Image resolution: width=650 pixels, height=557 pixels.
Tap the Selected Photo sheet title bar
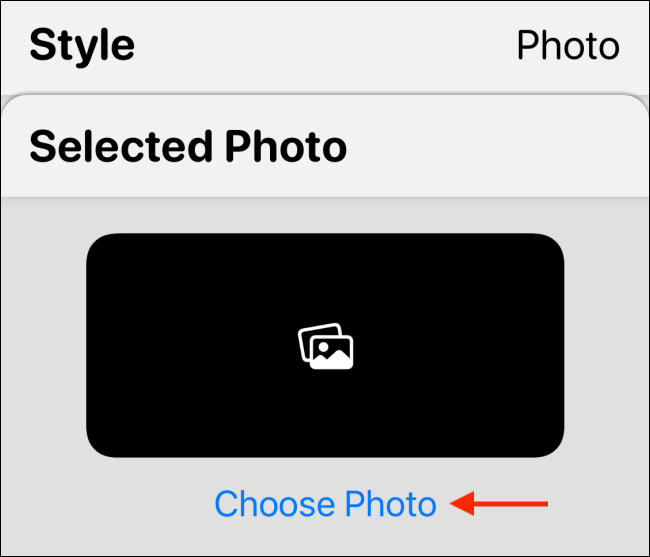tap(325, 148)
